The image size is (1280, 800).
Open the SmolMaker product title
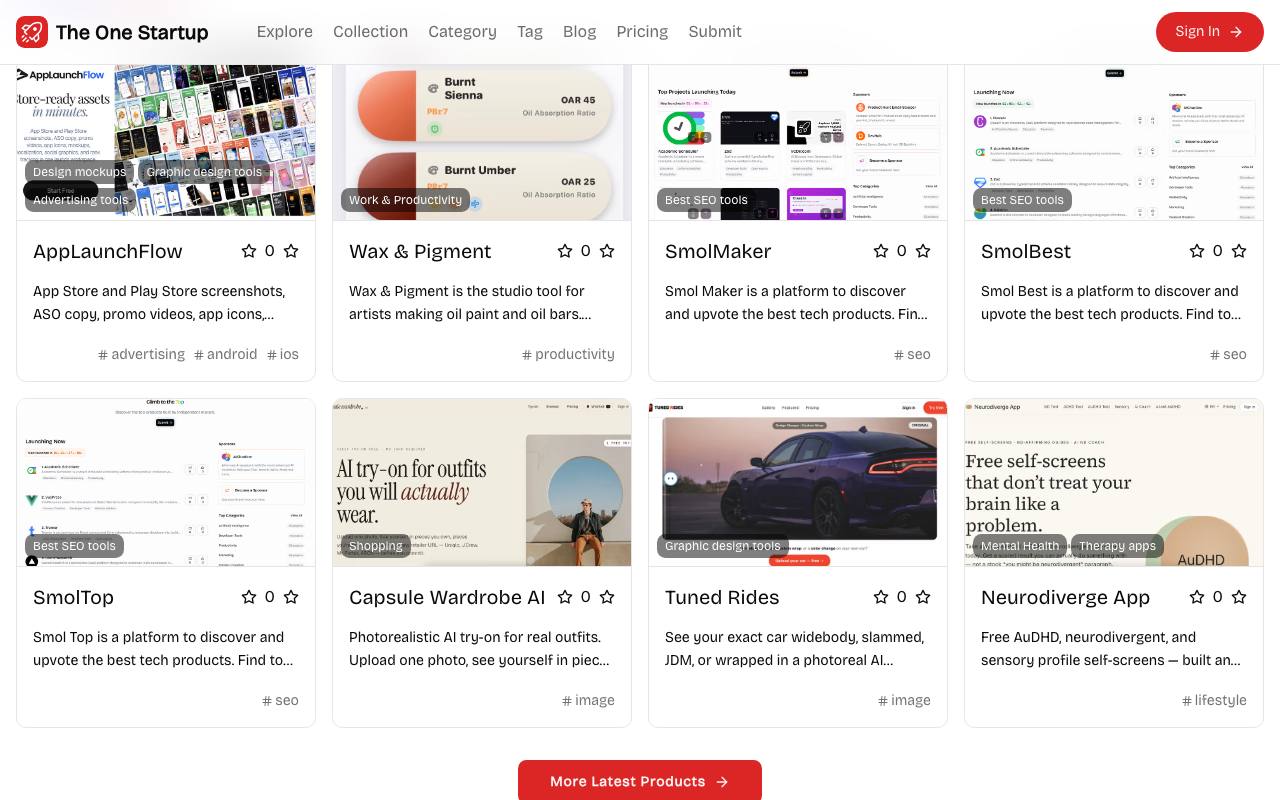pos(718,251)
